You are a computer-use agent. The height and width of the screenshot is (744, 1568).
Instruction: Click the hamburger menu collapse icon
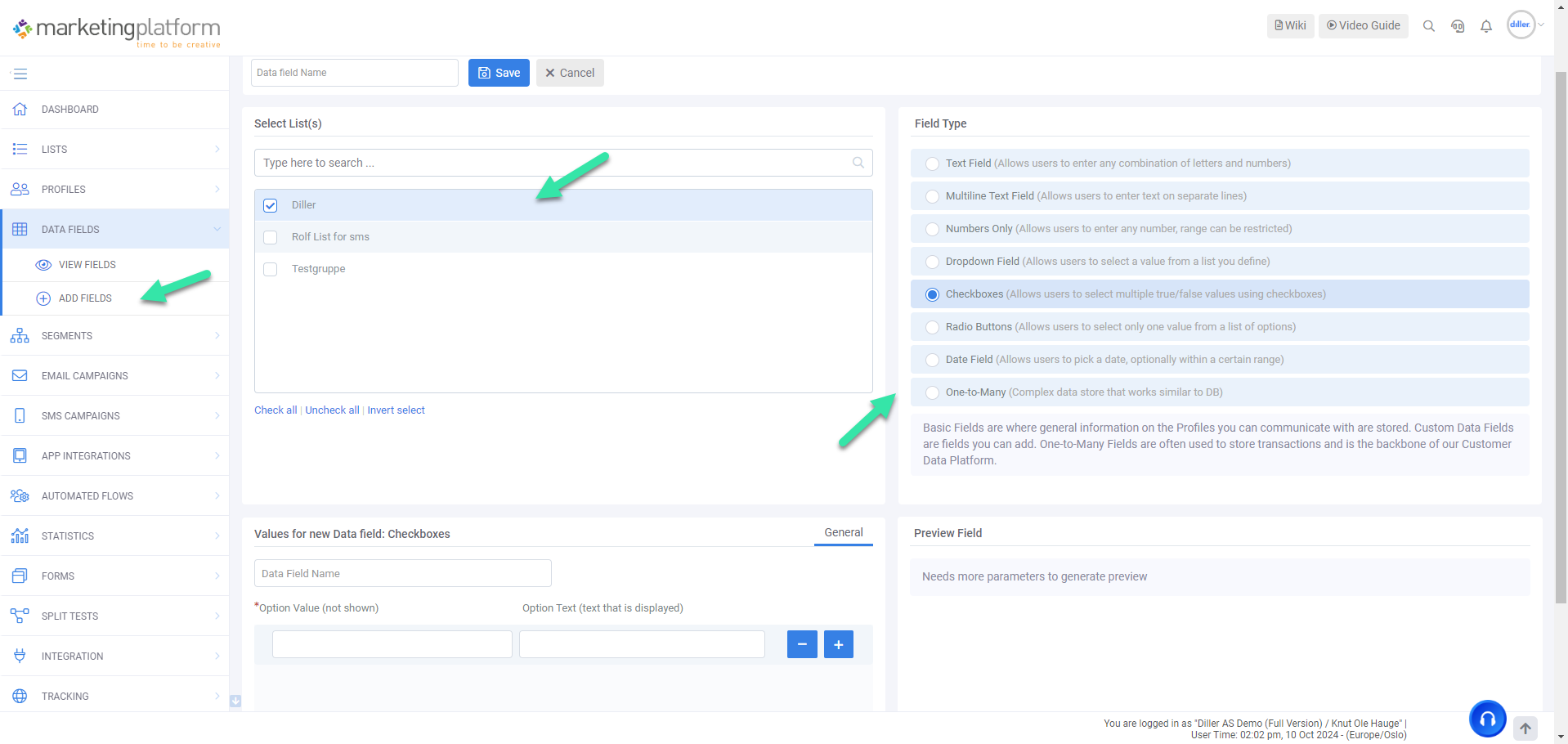(20, 74)
